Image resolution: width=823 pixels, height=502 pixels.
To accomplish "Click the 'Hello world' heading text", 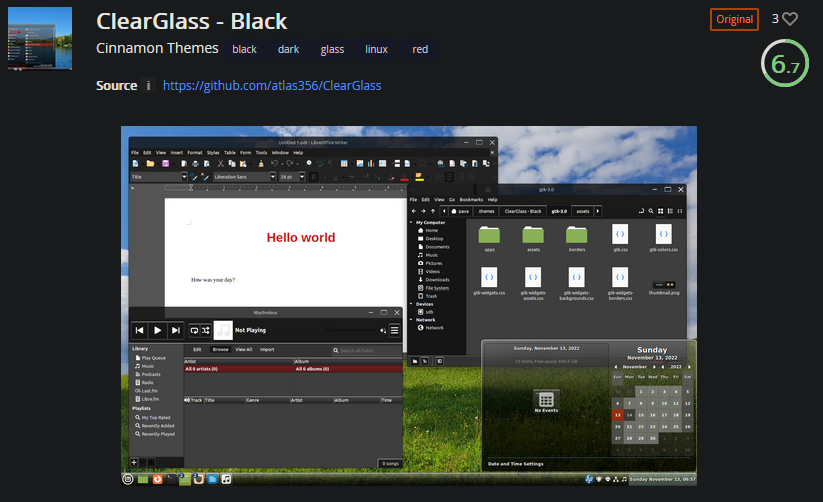I will 301,238.
